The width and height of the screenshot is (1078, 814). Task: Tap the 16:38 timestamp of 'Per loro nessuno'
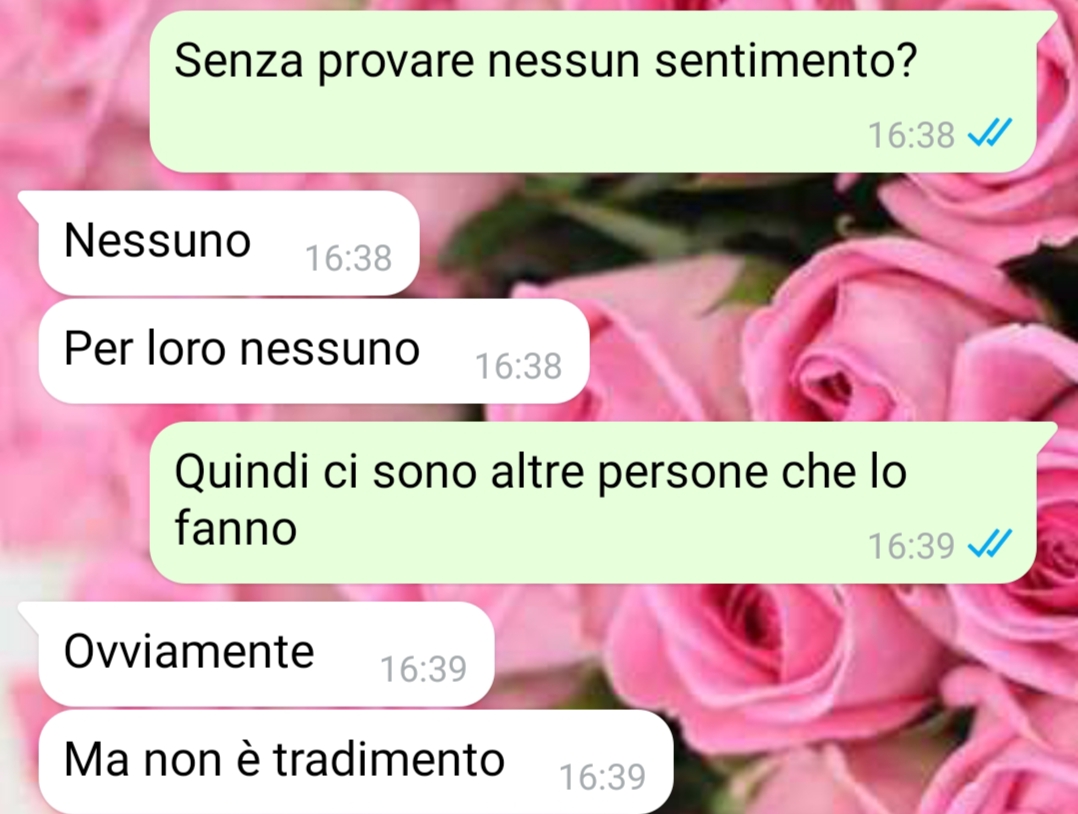coord(518,366)
